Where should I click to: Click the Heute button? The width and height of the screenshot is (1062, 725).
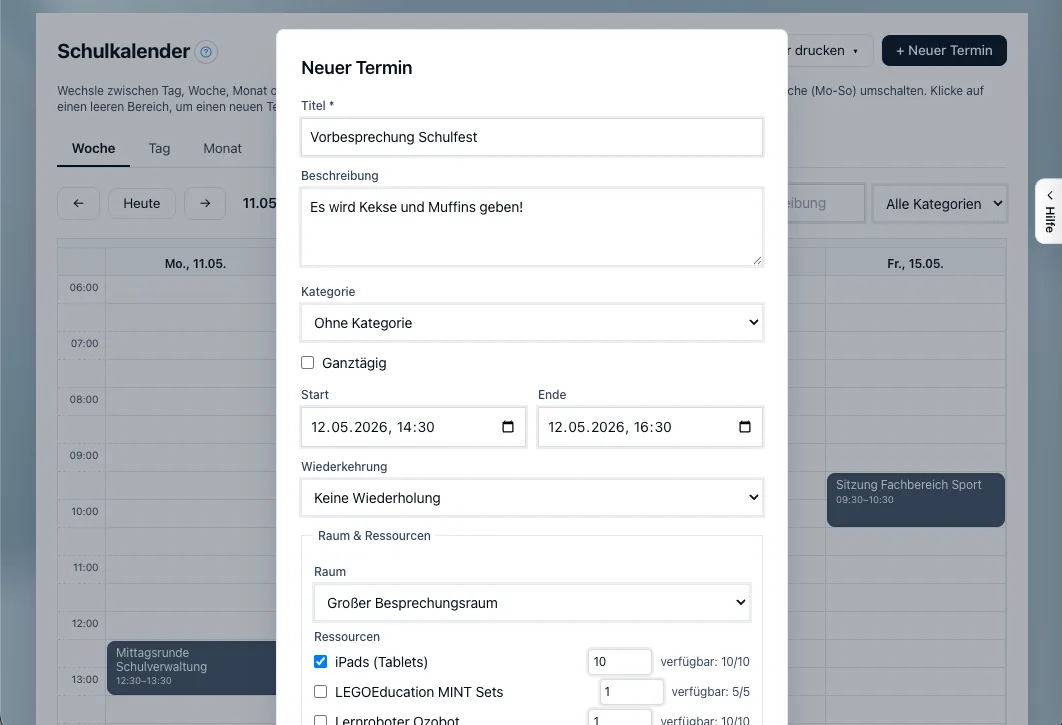pyautogui.click(x=142, y=203)
